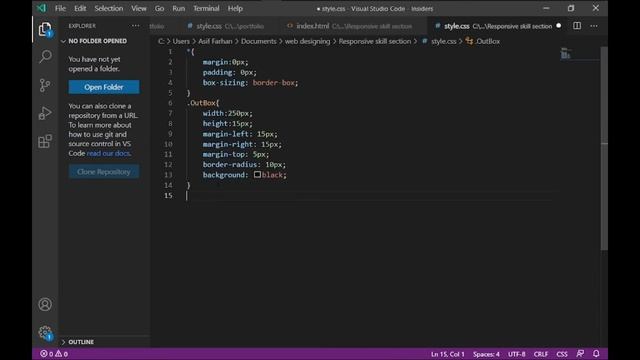
Task: Click the border-box value on line 4
Action: (273, 82)
